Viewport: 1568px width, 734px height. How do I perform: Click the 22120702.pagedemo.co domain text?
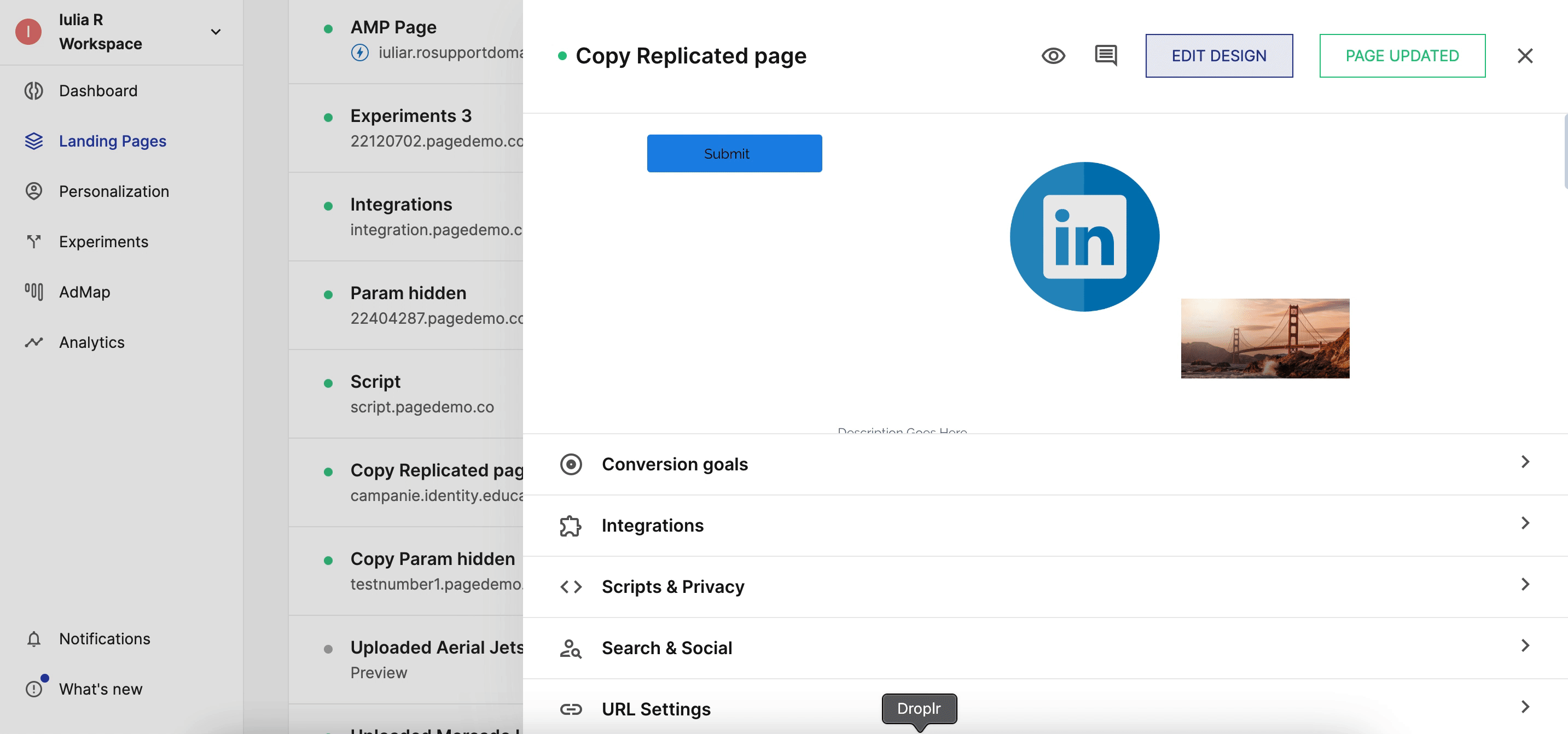click(437, 141)
